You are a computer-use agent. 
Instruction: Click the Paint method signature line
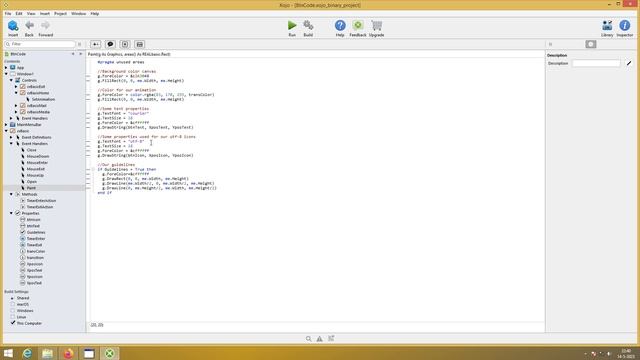(x=129, y=54)
